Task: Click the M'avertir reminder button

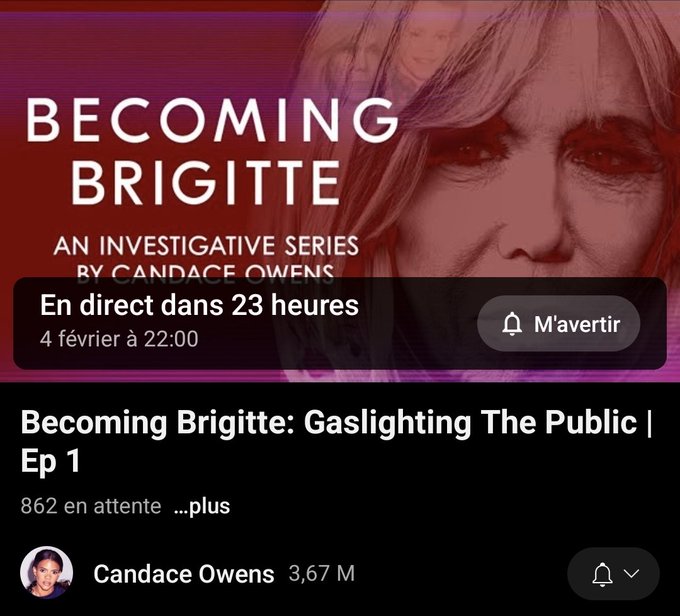Action: pos(559,324)
